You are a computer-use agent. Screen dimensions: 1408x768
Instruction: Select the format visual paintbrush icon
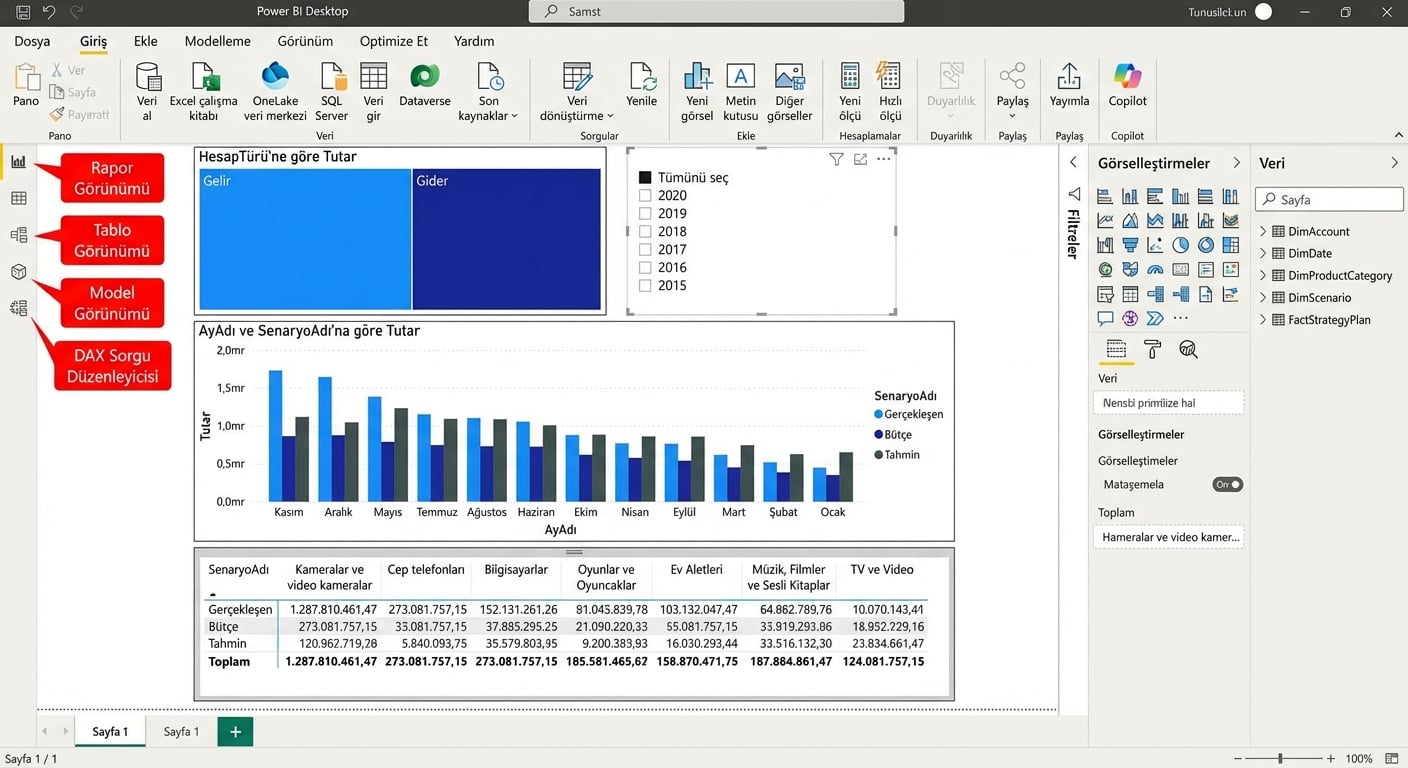pos(1152,349)
